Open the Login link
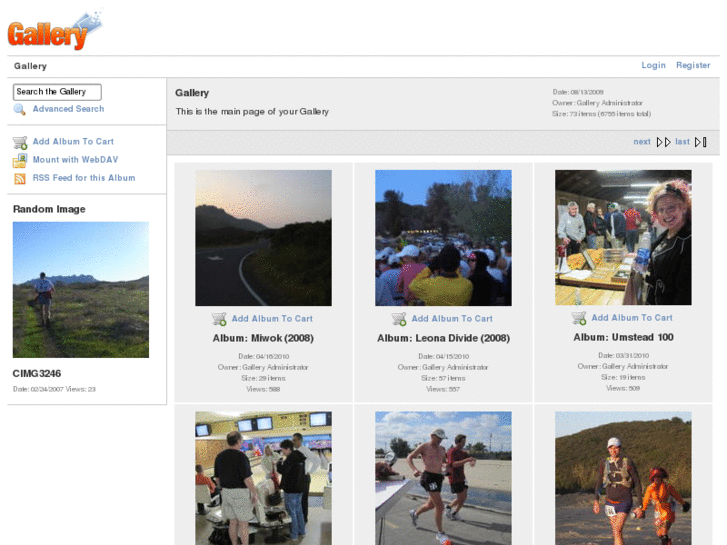The height and width of the screenshot is (545, 727). pyautogui.click(x=653, y=65)
